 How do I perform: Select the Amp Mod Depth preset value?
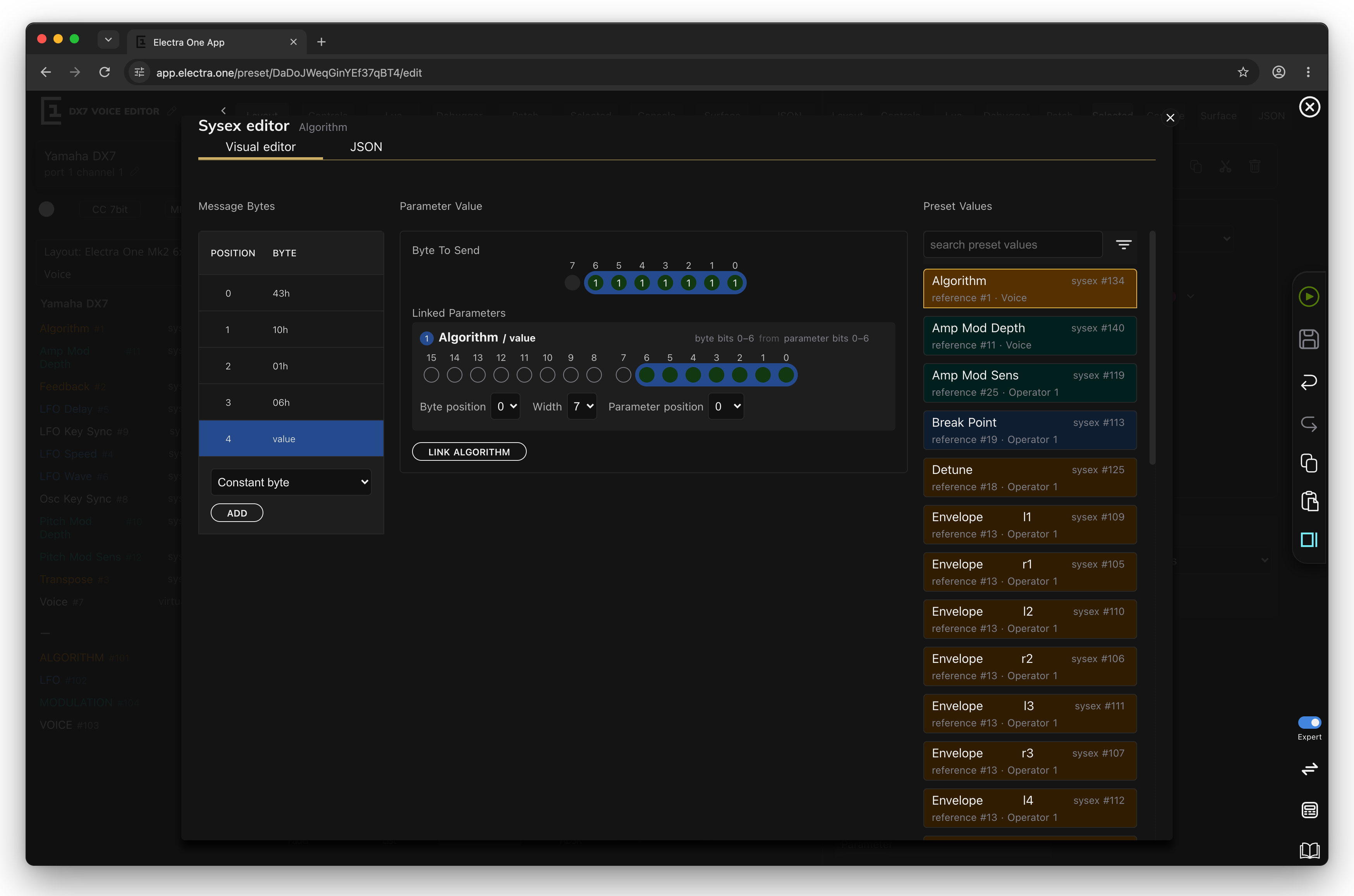pyautogui.click(x=1030, y=336)
